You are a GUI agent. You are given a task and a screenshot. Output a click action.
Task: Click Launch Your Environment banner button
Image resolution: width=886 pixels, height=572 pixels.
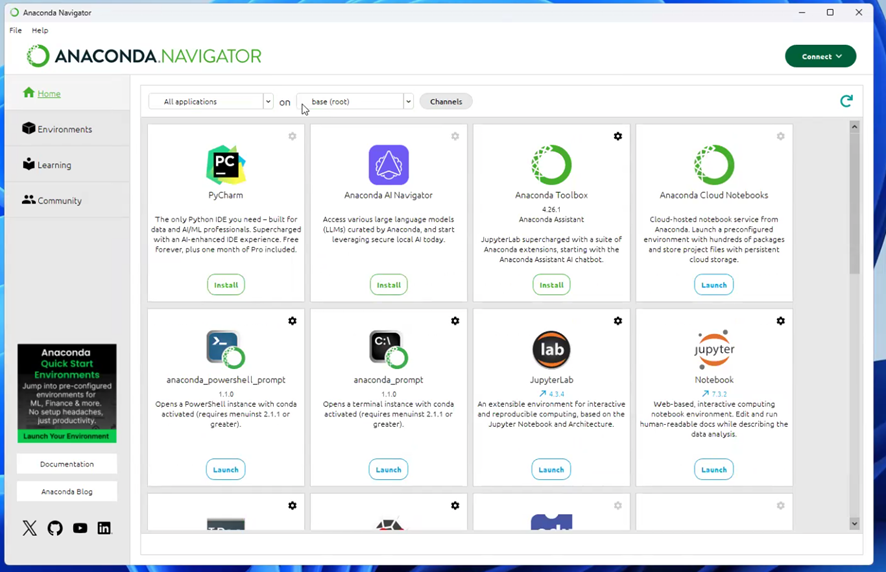(67, 436)
